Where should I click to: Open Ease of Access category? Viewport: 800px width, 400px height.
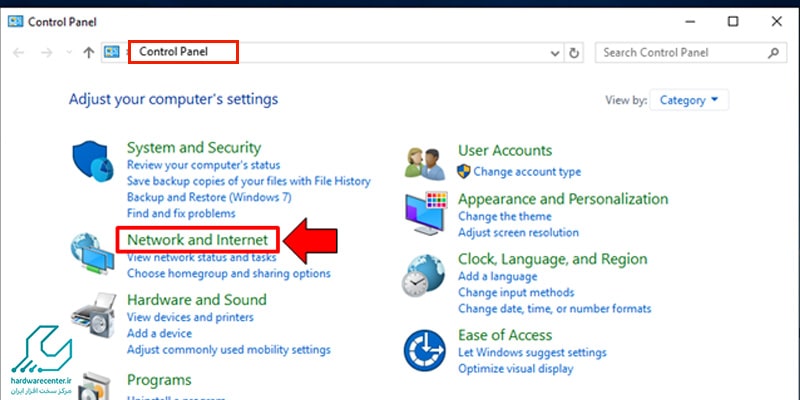505,335
